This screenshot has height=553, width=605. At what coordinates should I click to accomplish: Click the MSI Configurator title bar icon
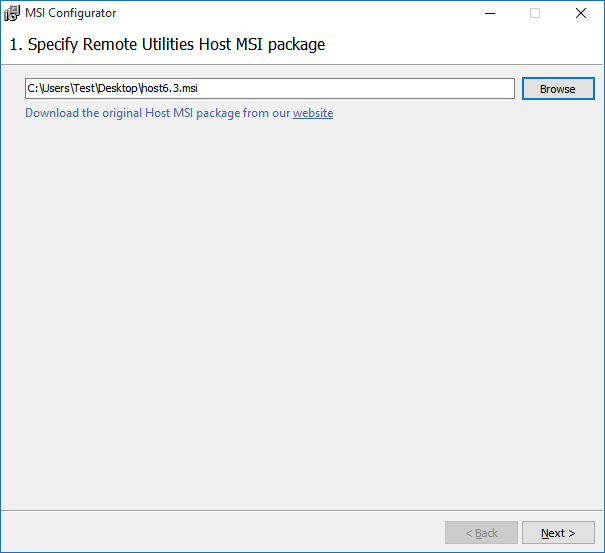12,13
